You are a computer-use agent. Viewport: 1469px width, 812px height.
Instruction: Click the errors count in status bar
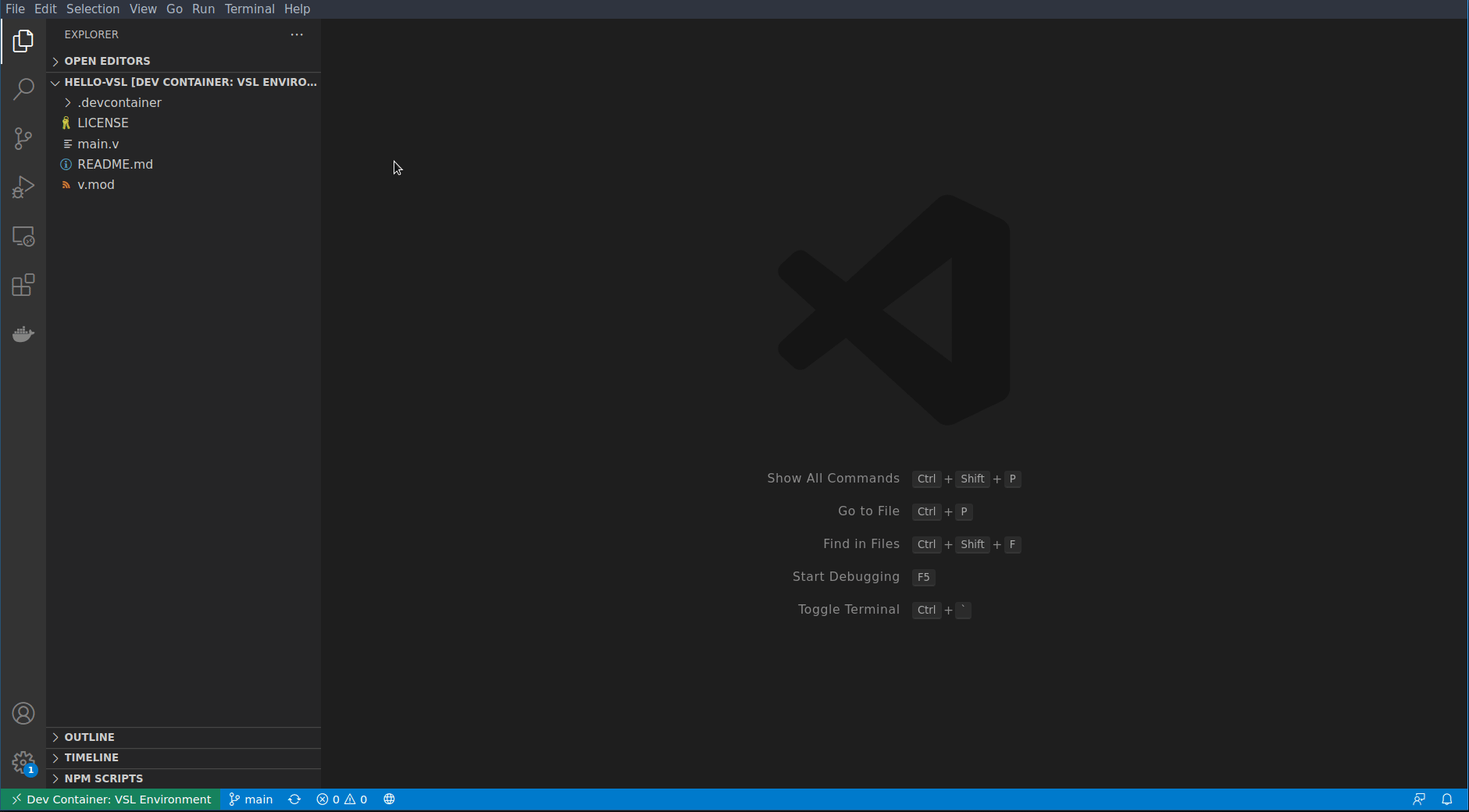coord(328,800)
